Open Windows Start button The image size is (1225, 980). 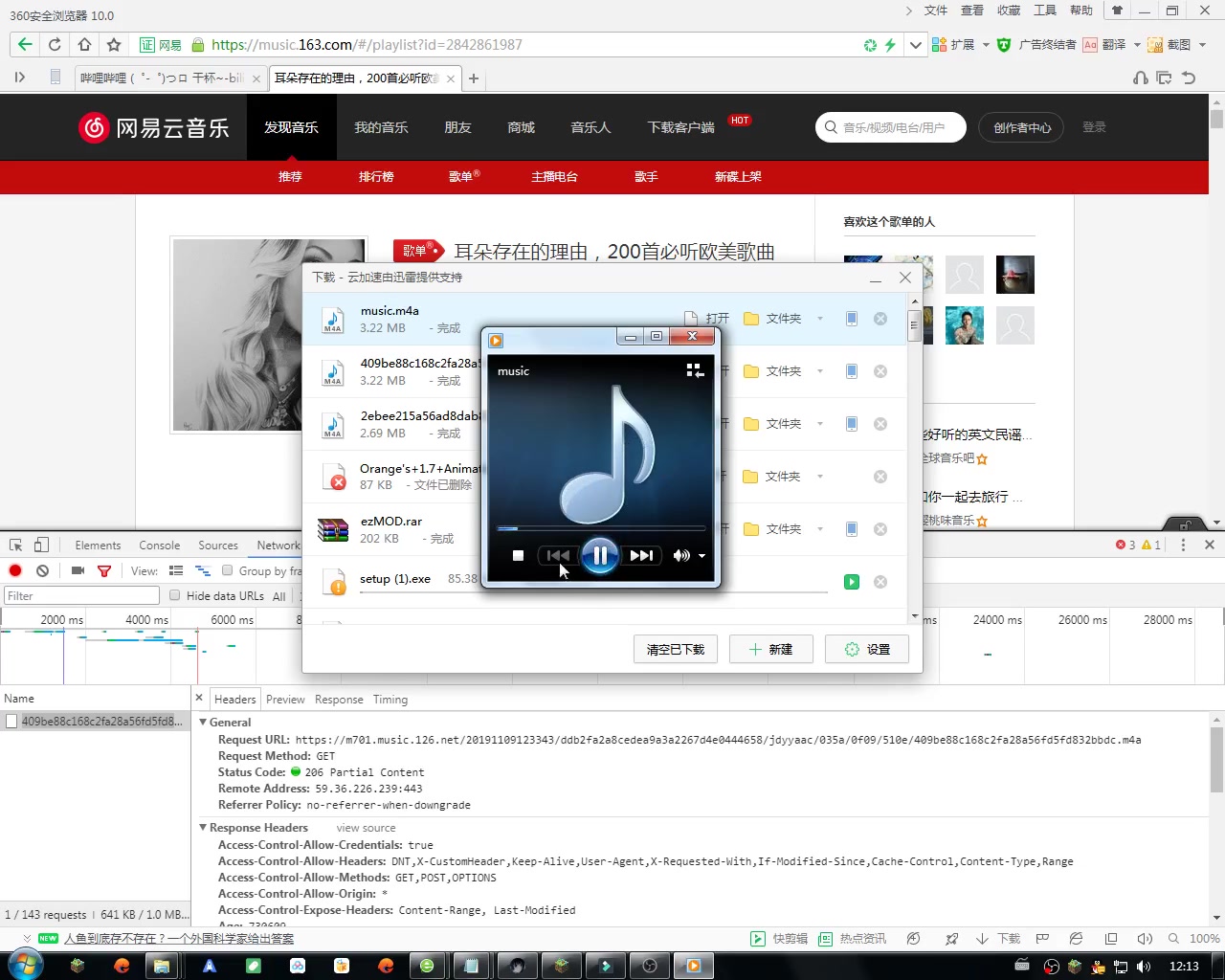click(25, 965)
